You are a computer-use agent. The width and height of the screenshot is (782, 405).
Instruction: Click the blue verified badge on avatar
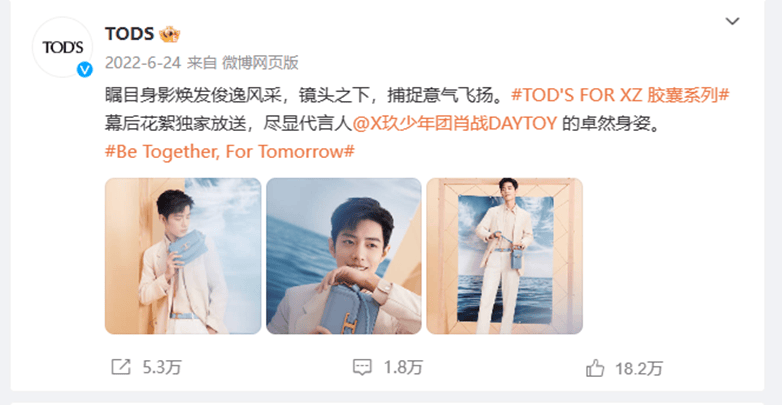point(85,69)
